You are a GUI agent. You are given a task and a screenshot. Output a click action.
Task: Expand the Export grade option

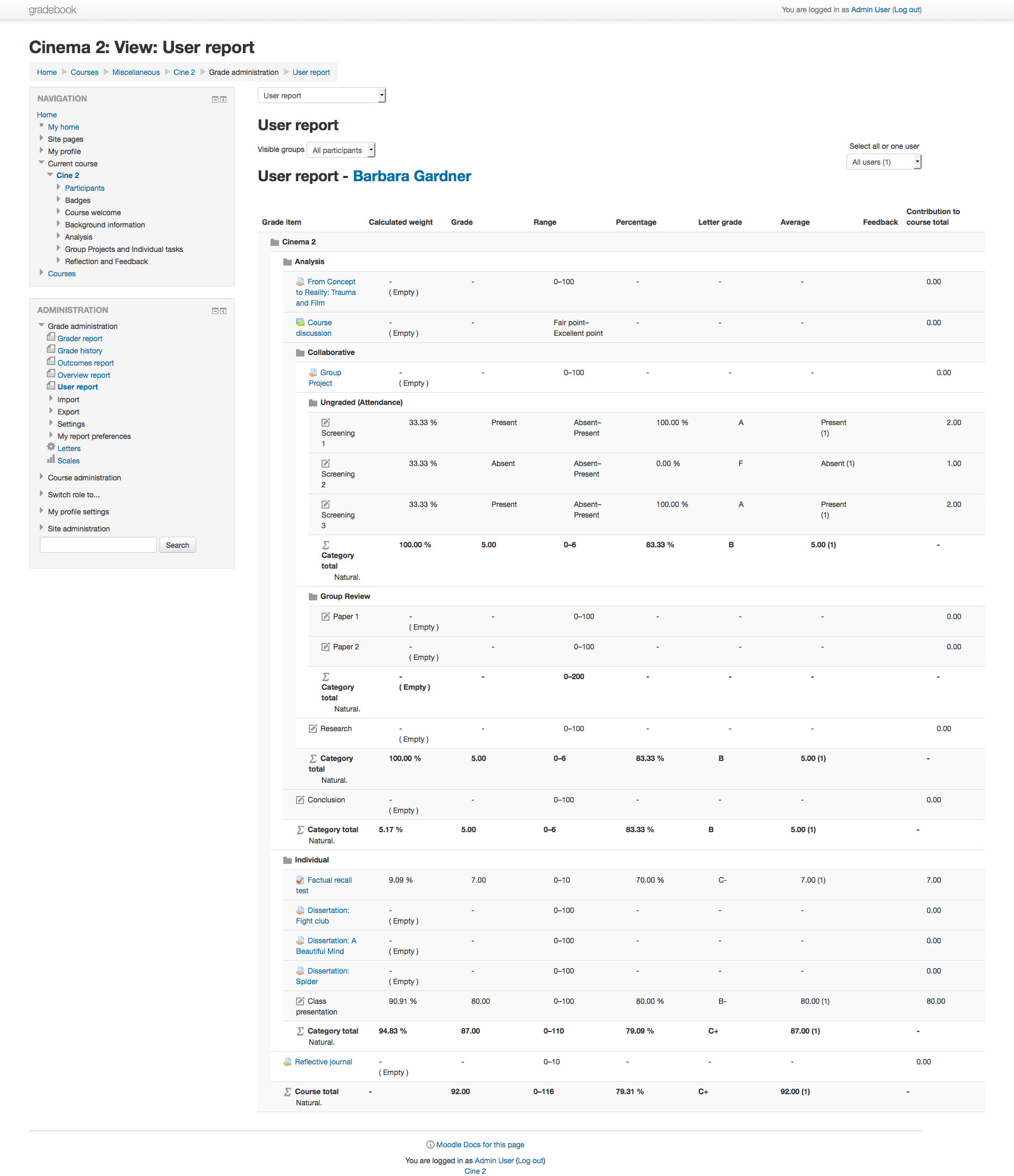tap(51, 411)
